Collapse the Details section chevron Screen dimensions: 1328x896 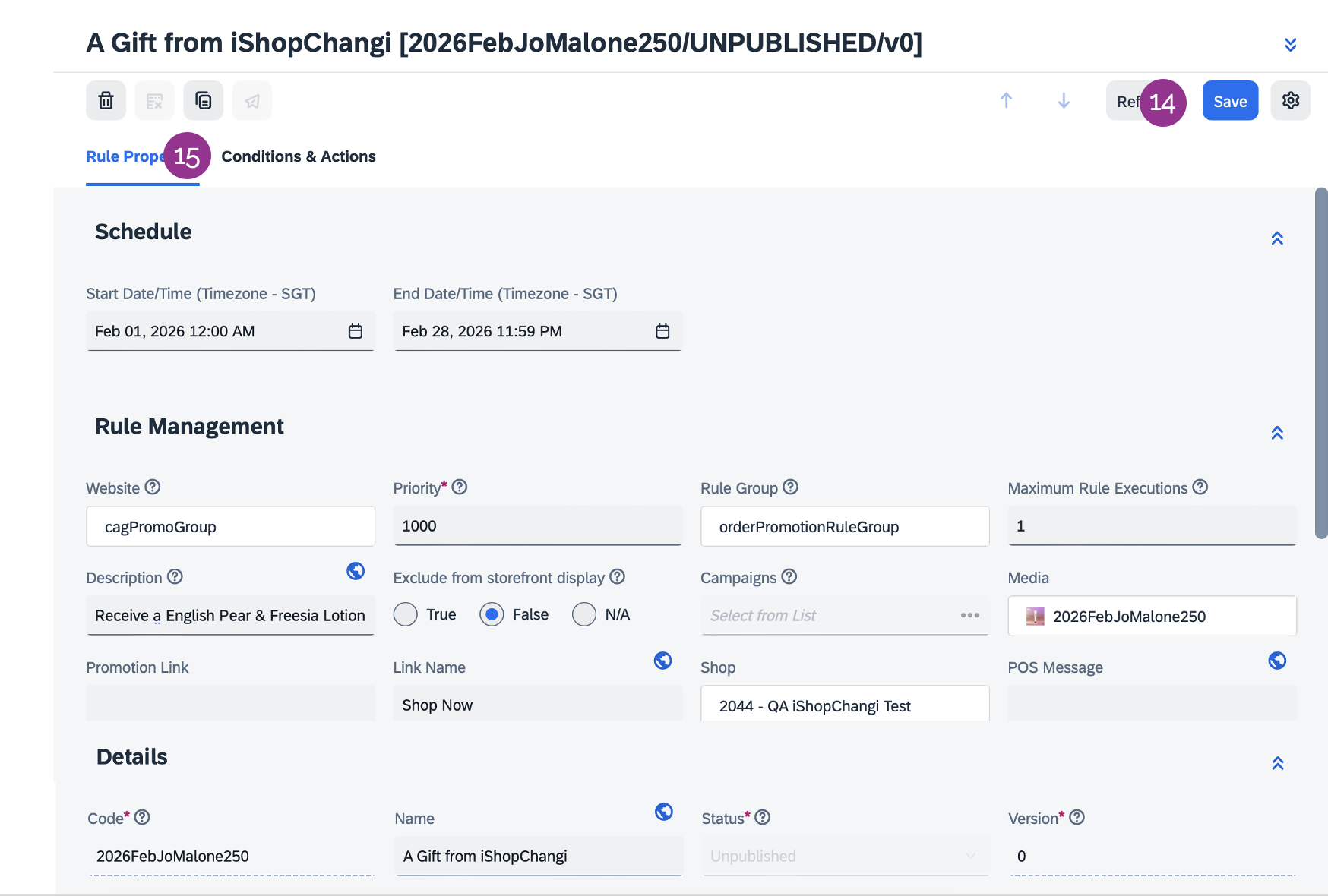coord(1277,763)
